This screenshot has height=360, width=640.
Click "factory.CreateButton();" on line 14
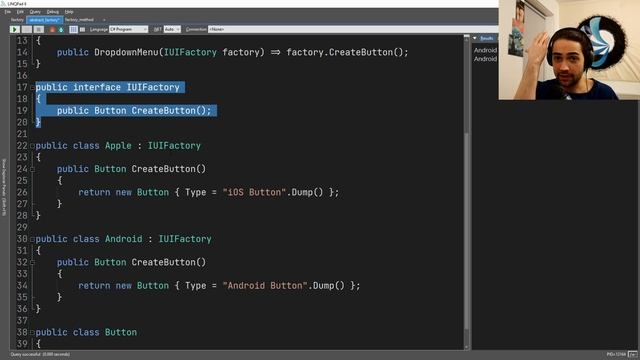347,52
